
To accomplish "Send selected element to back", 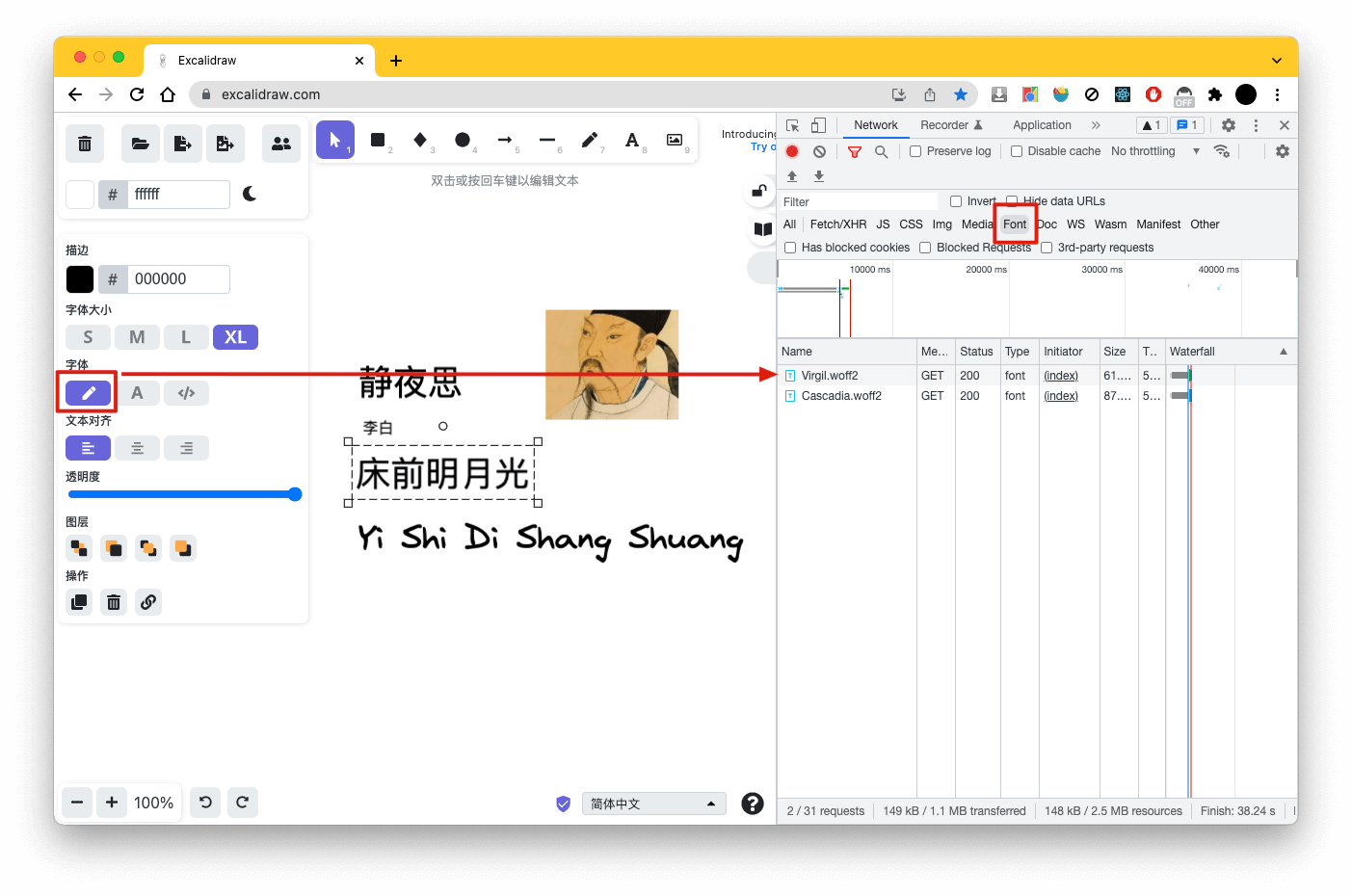I will click(79, 548).
